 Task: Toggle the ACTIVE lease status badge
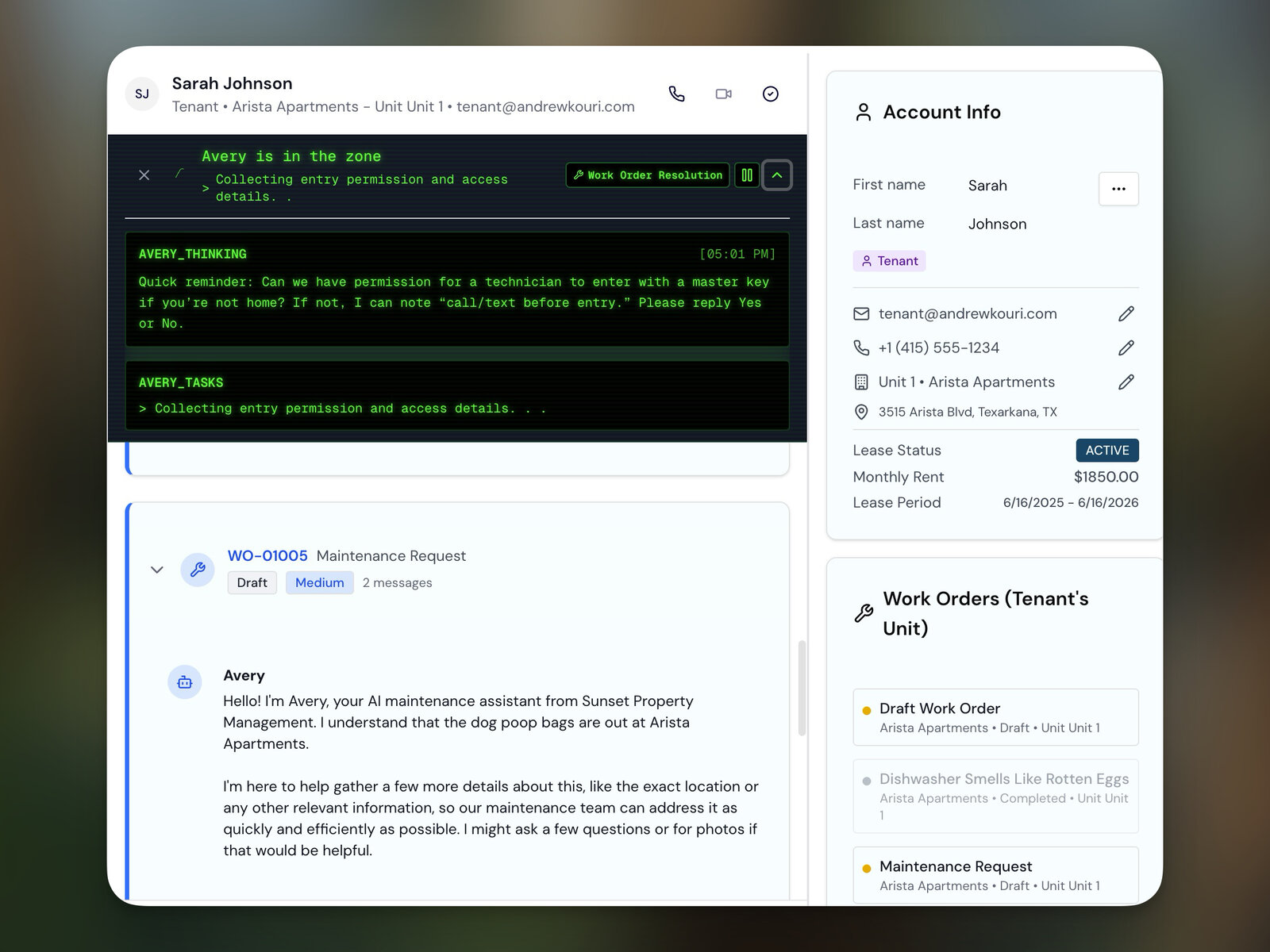(x=1106, y=450)
